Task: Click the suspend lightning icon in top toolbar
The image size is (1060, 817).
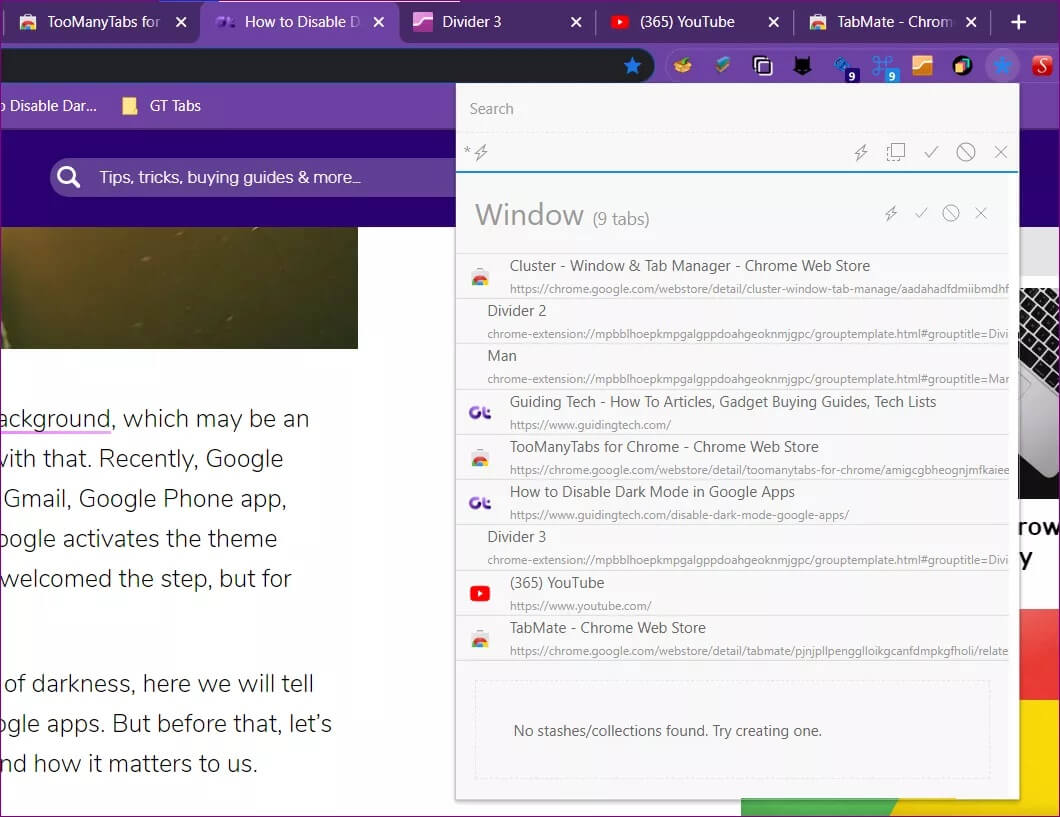Action: pos(861,152)
